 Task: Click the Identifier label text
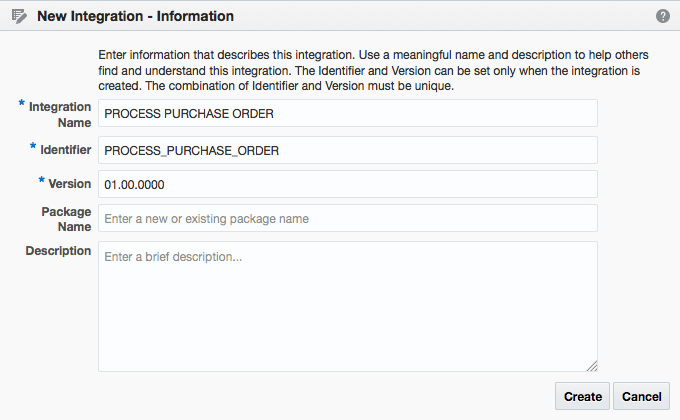pos(65,150)
